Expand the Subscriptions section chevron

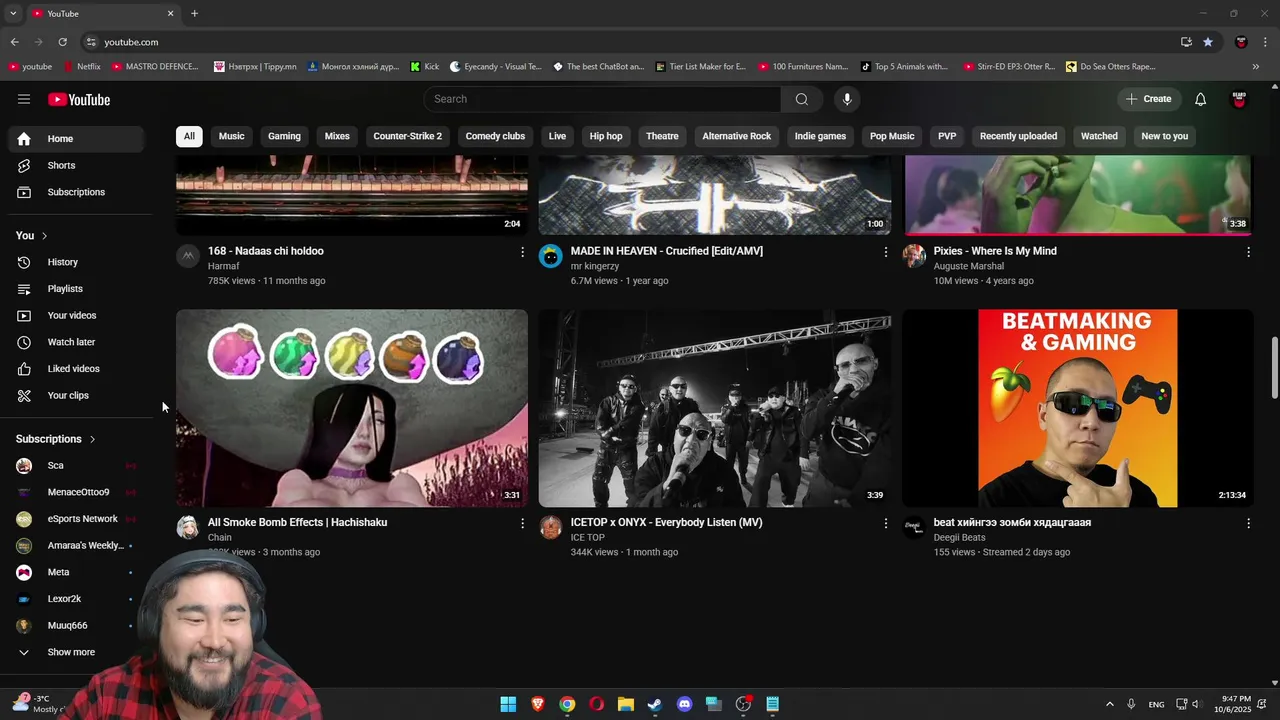(x=92, y=439)
